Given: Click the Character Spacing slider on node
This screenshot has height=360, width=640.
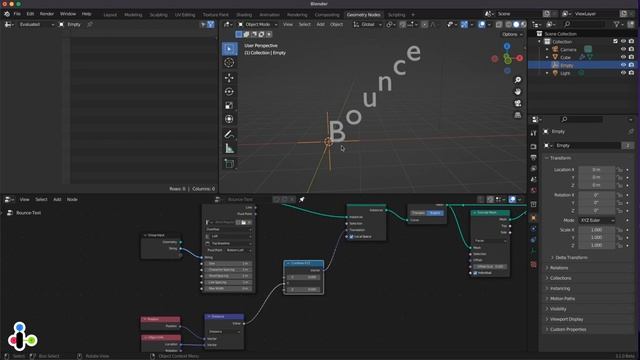Looking at the screenshot, I should click(x=229, y=270).
